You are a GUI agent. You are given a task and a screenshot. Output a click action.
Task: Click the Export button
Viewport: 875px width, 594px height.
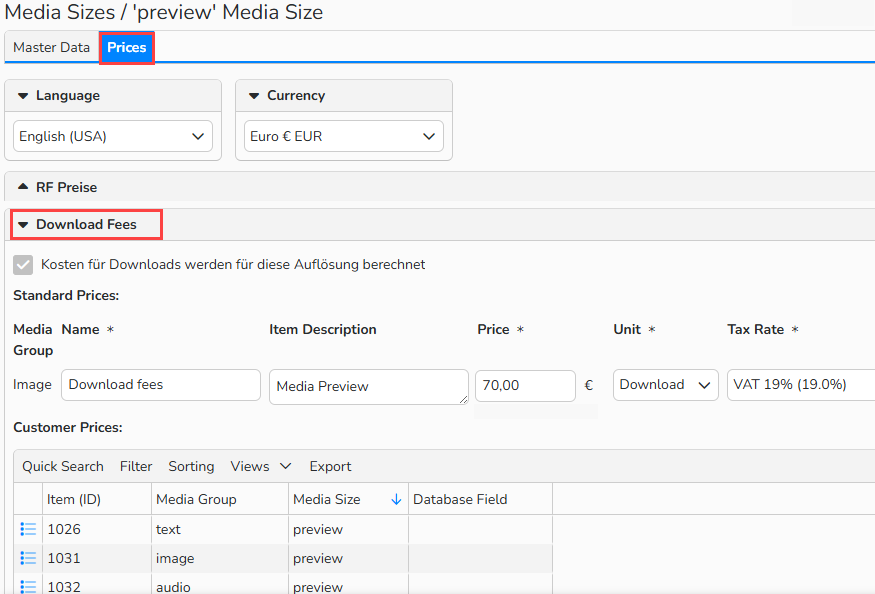pyautogui.click(x=330, y=466)
